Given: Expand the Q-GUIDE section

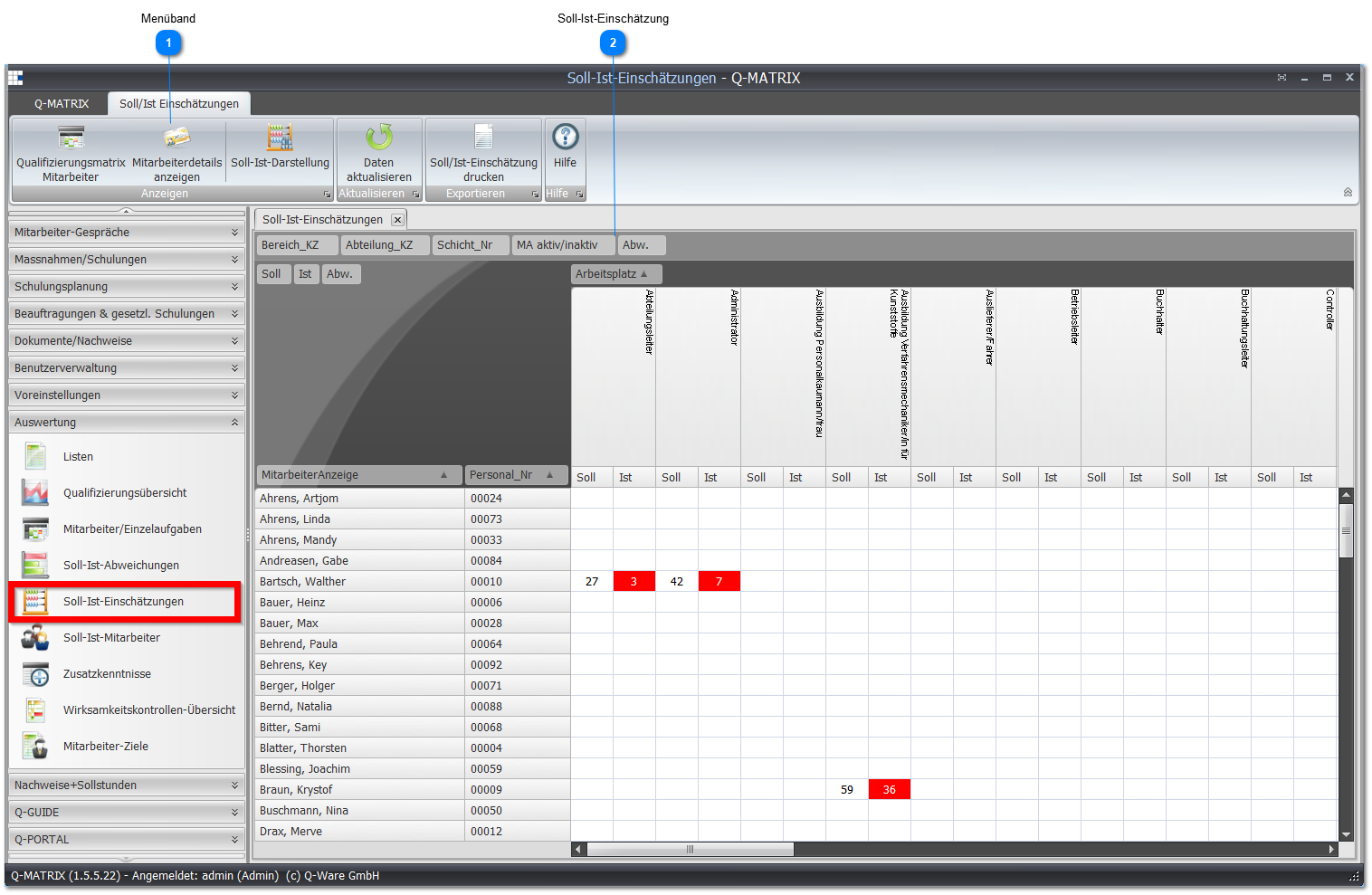Looking at the screenshot, I should (127, 813).
